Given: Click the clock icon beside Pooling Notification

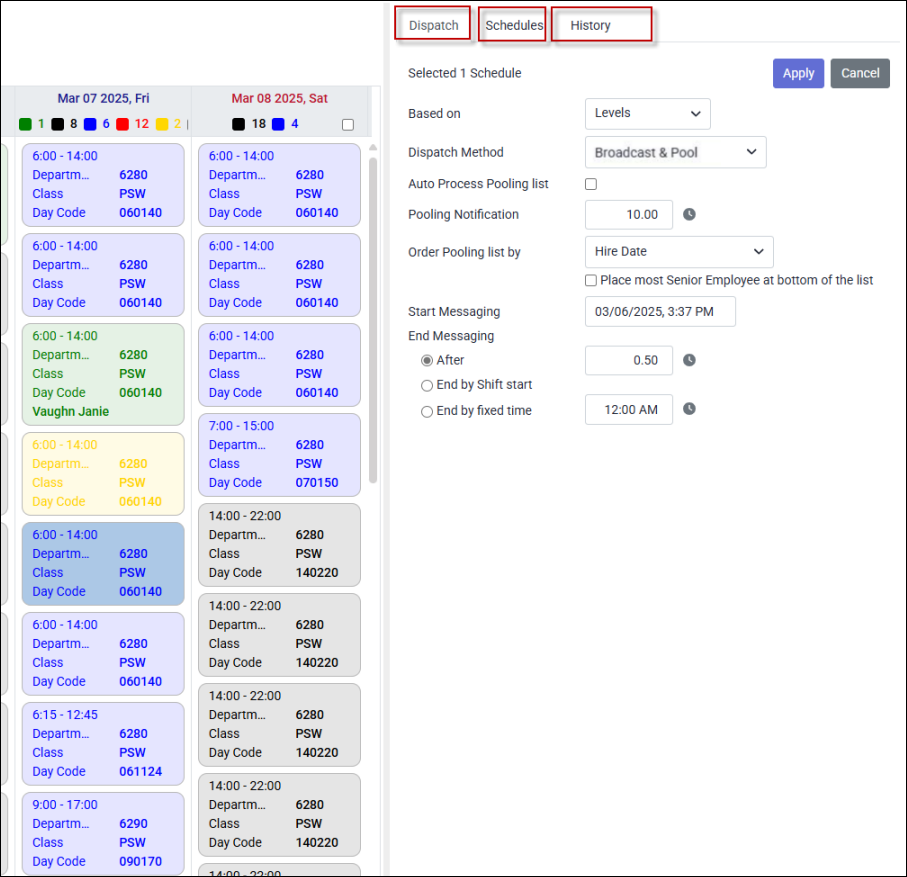Looking at the screenshot, I should pyautogui.click(x=689, y=215).
